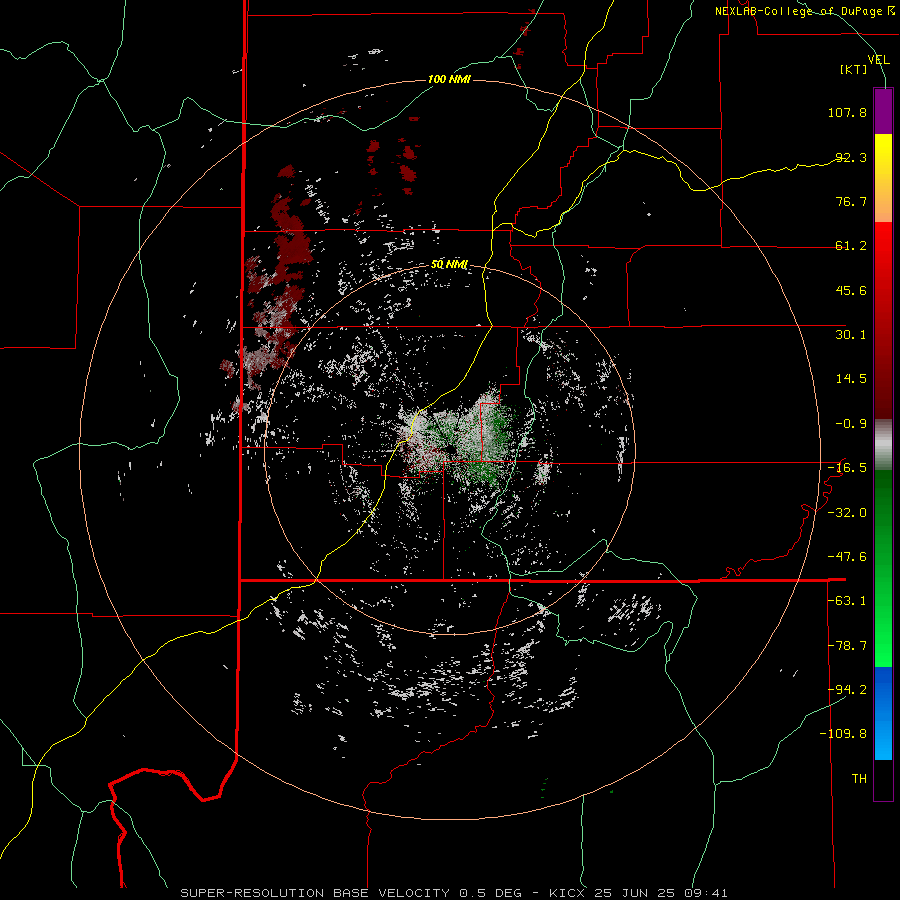Click the 76.7 velocity scale value
This screenshot has width=900, height=900.
[x=851, y=201]
